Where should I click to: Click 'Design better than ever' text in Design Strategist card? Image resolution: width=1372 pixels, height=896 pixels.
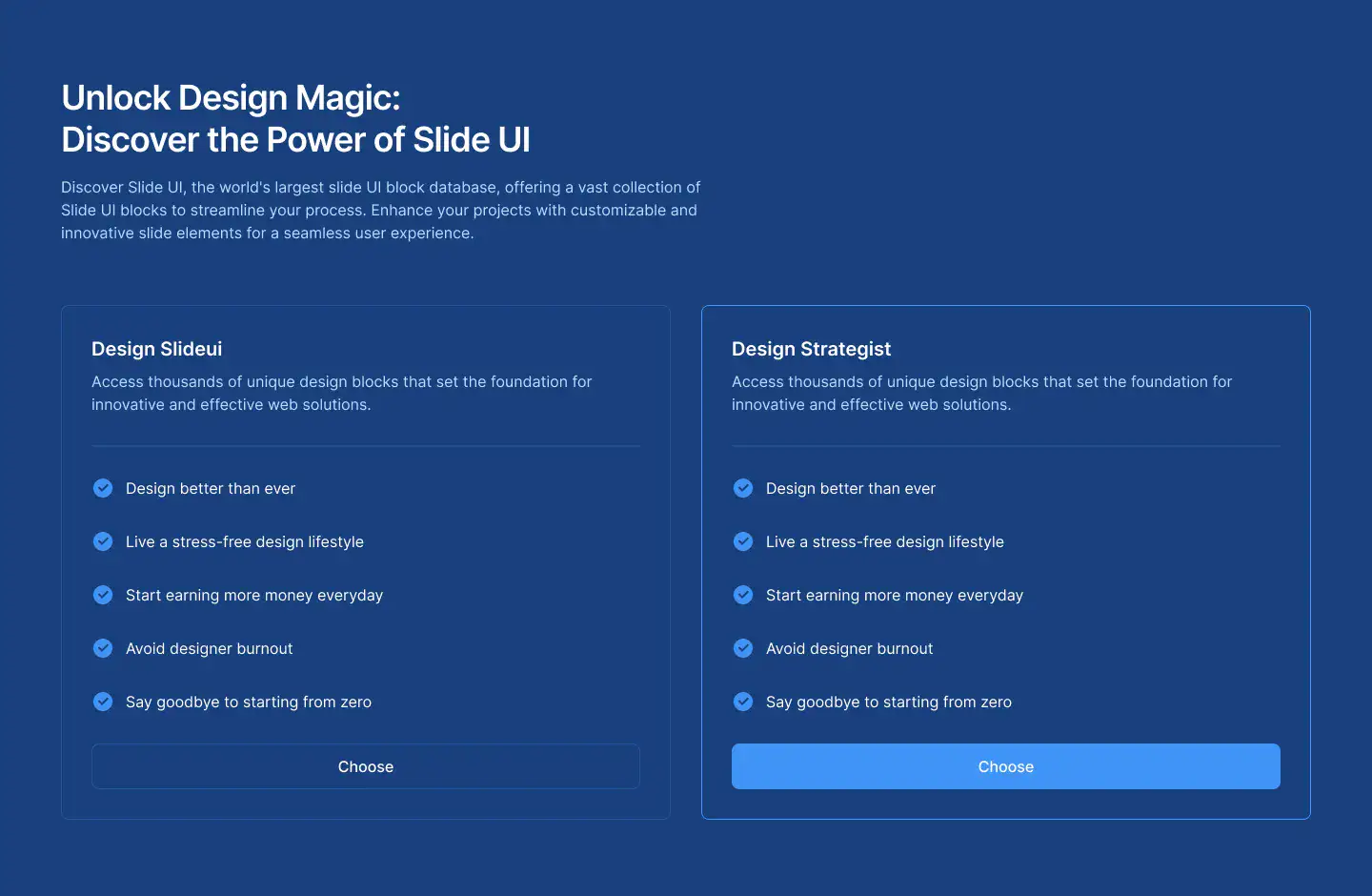(x=851, y=488)
